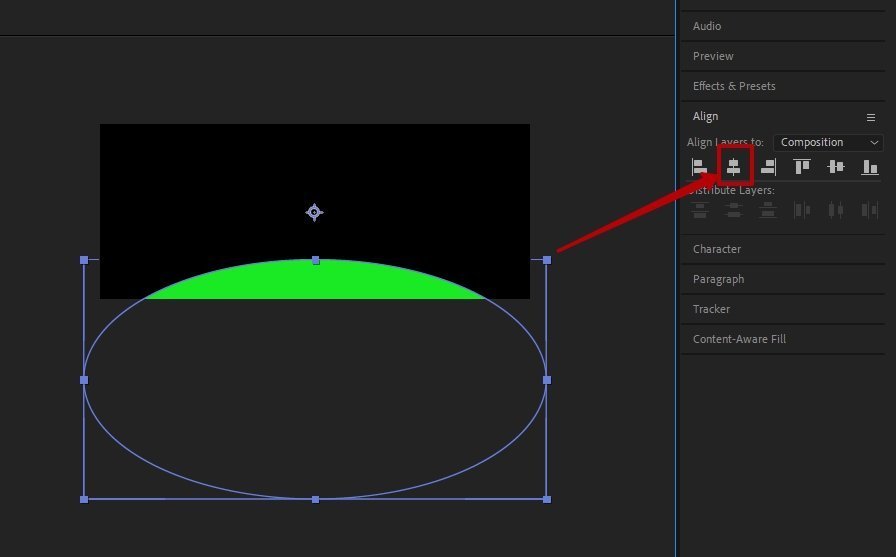Viewport: 896px width, 557px height.
Task: Click the top-center handle of the ellipse
Action: coord(315,261)
